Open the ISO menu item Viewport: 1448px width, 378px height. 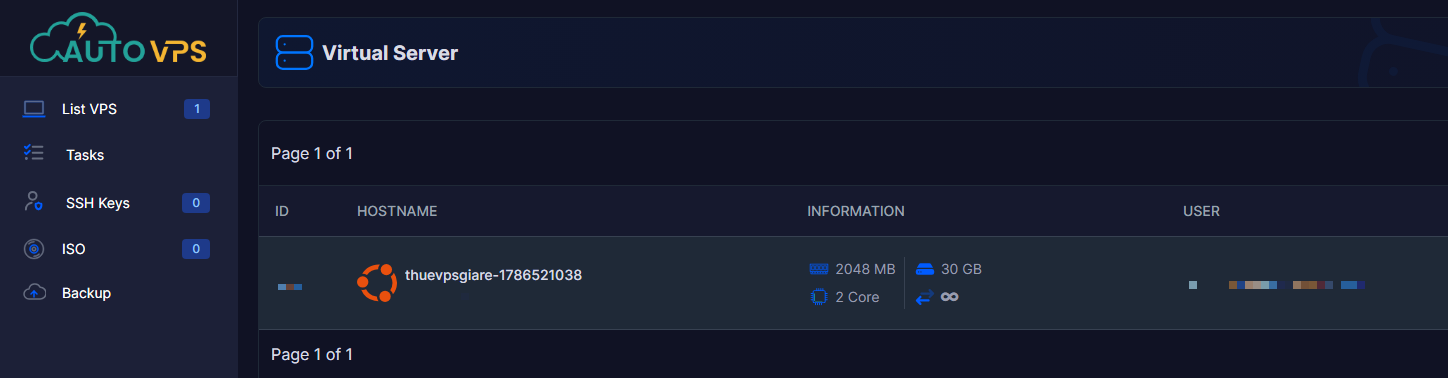click(73, 249)
